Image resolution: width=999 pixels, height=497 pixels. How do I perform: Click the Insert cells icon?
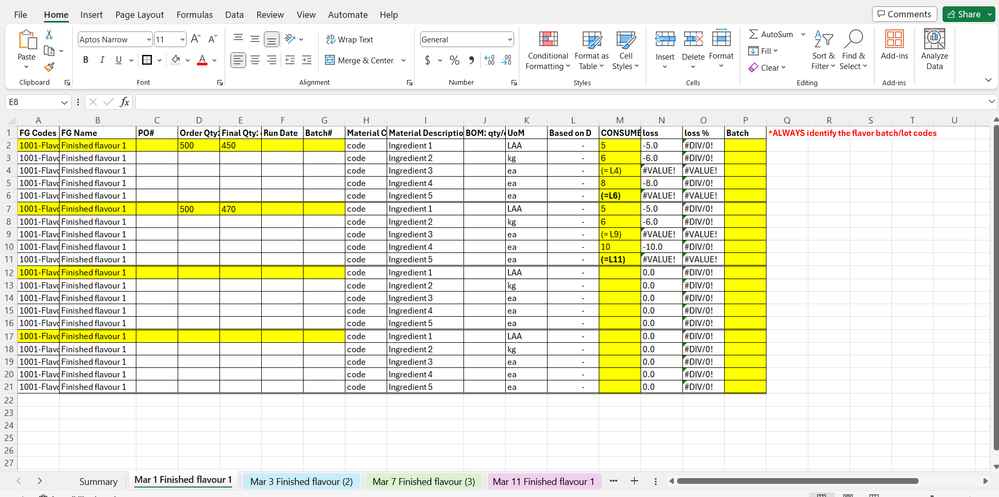pos(665,39)
